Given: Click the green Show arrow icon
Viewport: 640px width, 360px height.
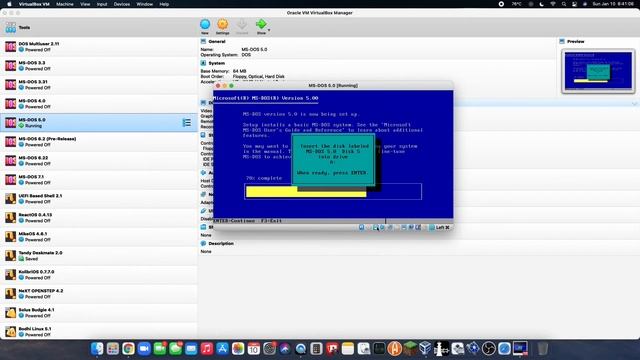Looking at the screenshot, I should coord(261,24).
